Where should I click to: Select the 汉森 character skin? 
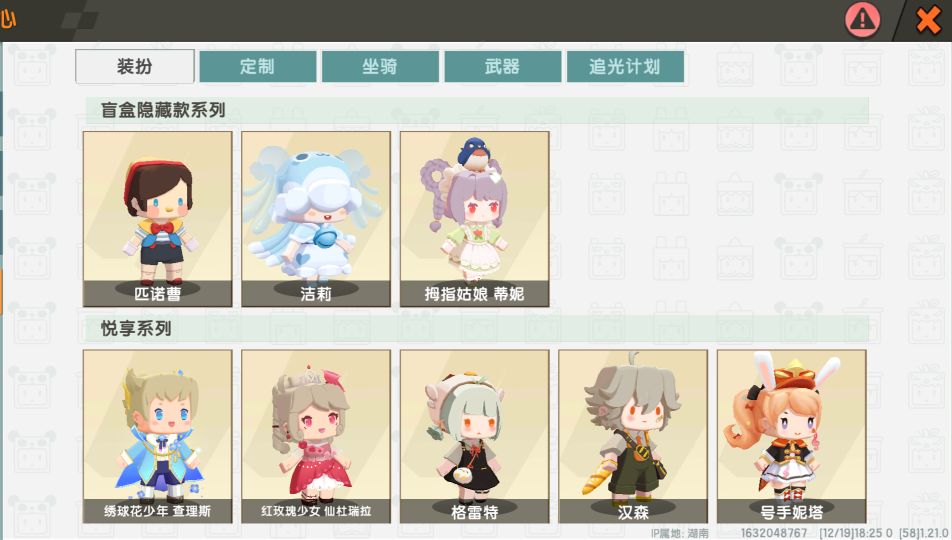tap(633, 436)
